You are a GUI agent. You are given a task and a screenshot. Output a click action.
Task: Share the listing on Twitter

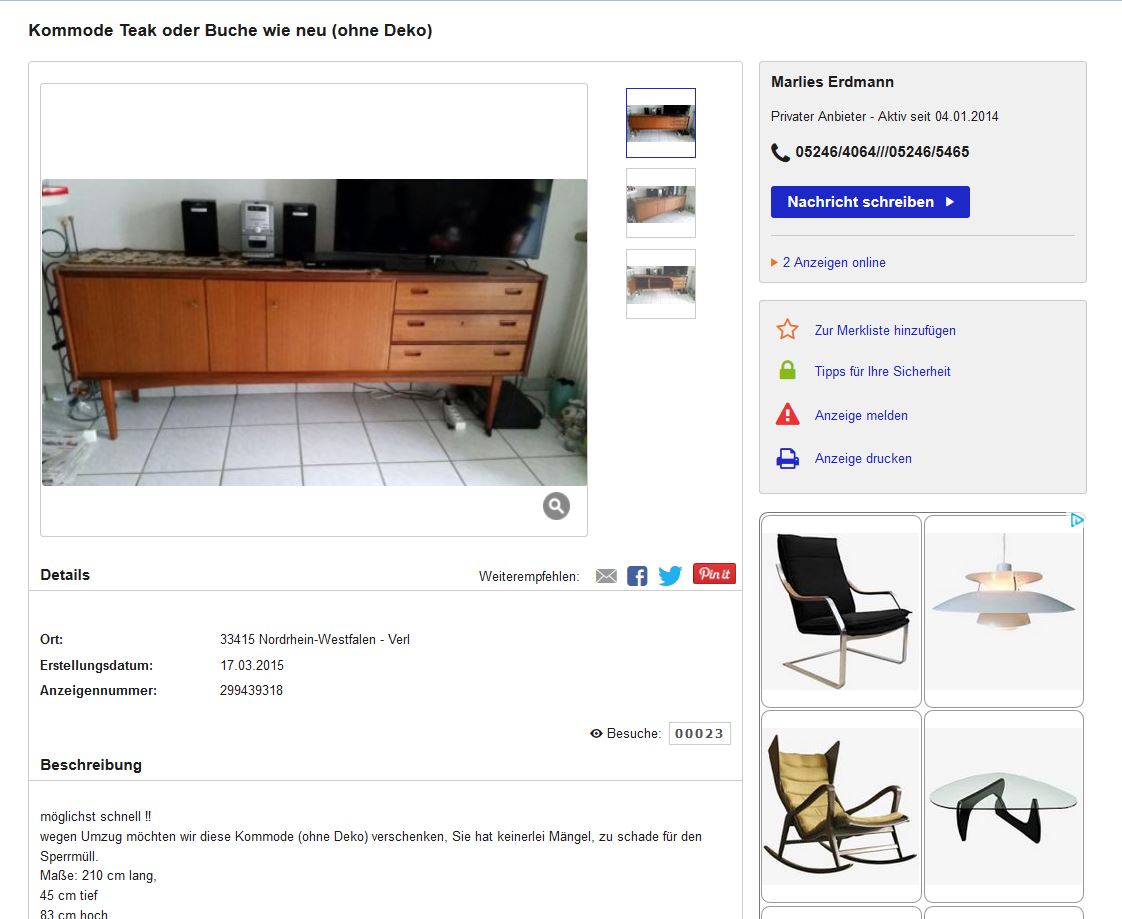(x=670, y=575)
